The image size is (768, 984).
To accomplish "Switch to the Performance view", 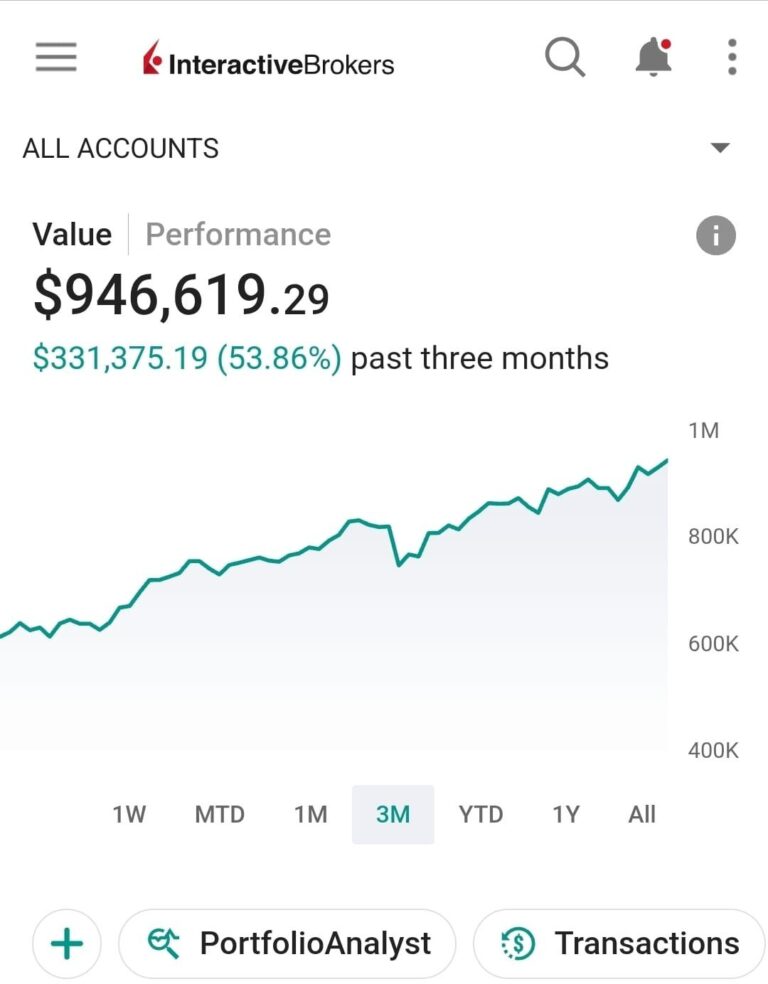I will [238, 235].
